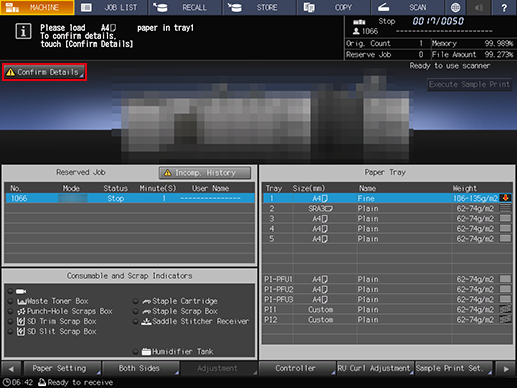Select reserved job 1066 row

(x=130, y=198)
